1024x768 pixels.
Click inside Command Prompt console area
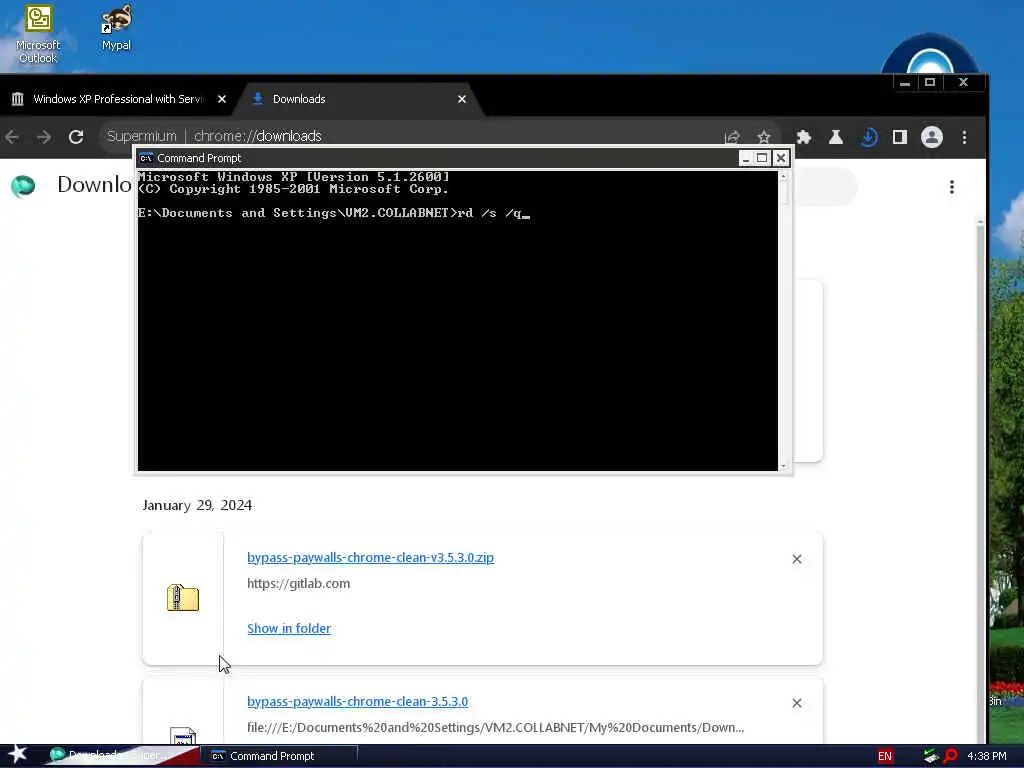tap(457, 320)
